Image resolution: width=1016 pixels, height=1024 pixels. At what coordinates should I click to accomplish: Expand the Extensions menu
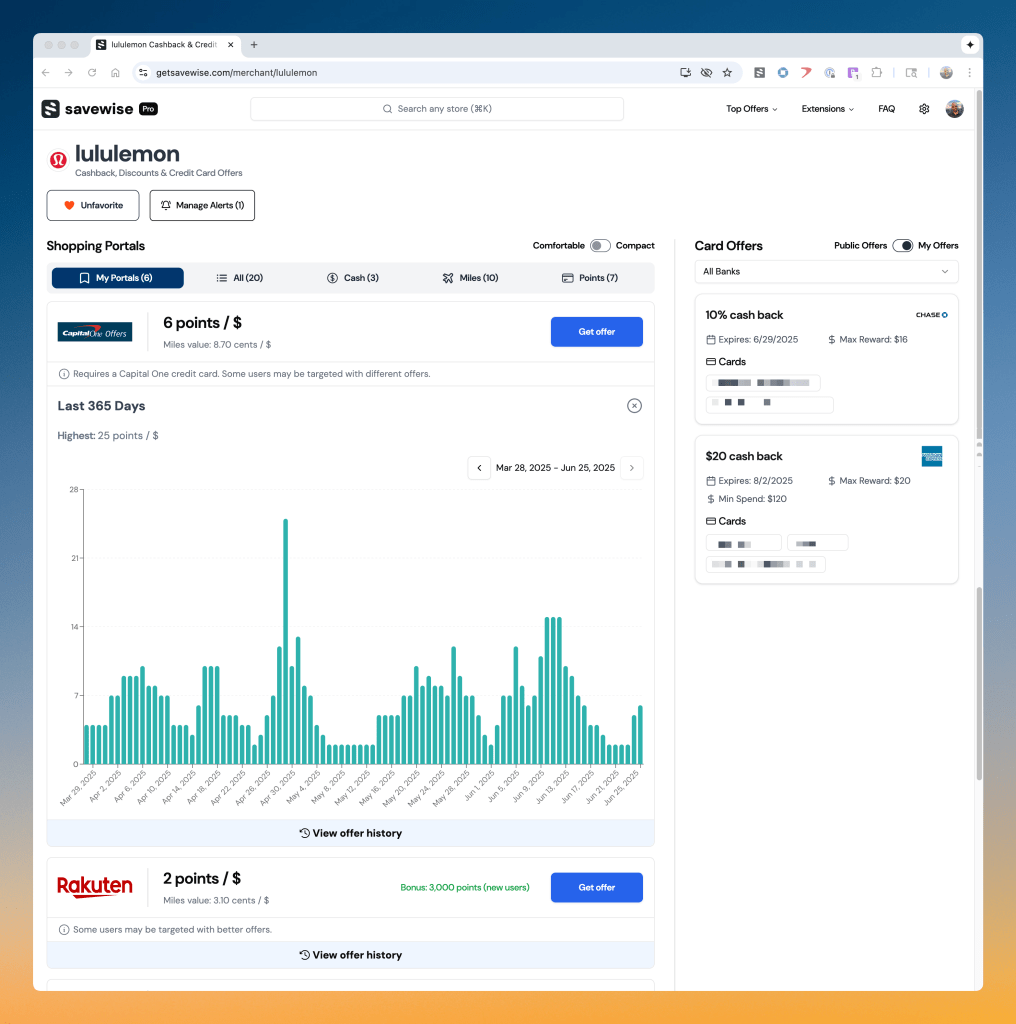827,109
